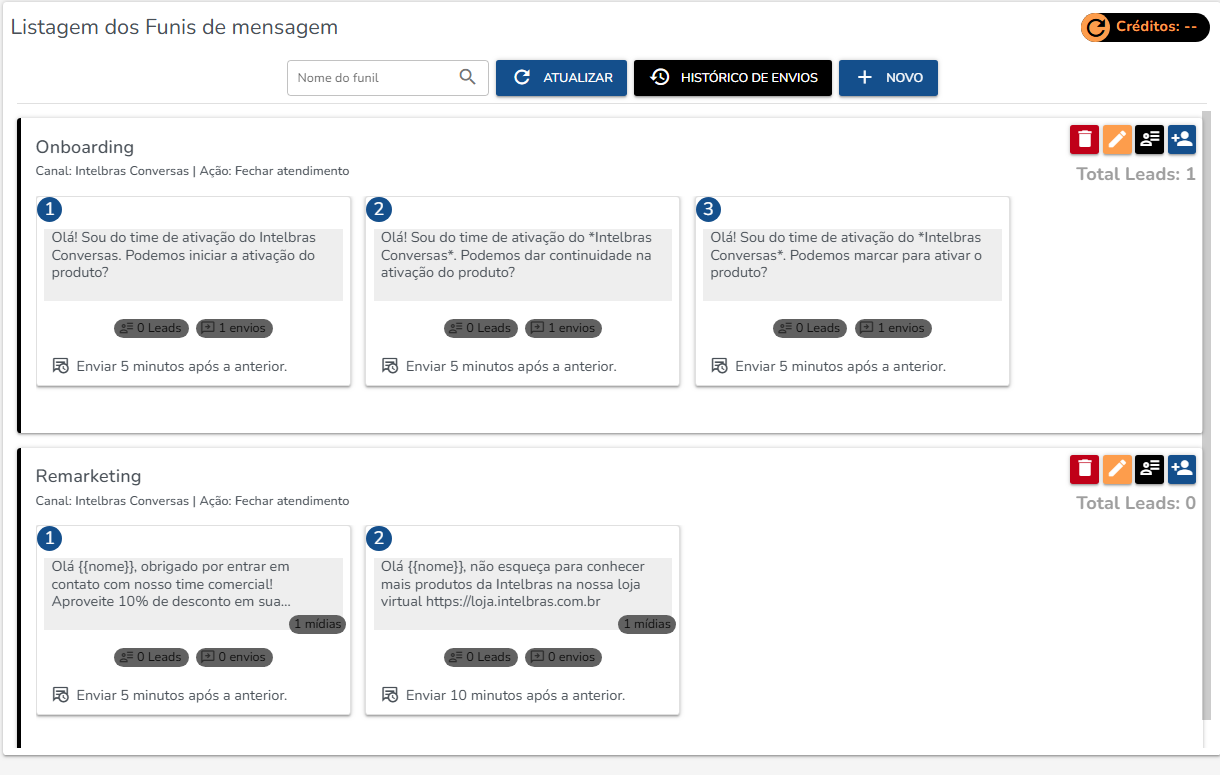This screenshot has width=1220, height=775.
Task: Click the 1 envios chip on Onboarding step 1
Action: pyautogui.click(x=235, y=328)
